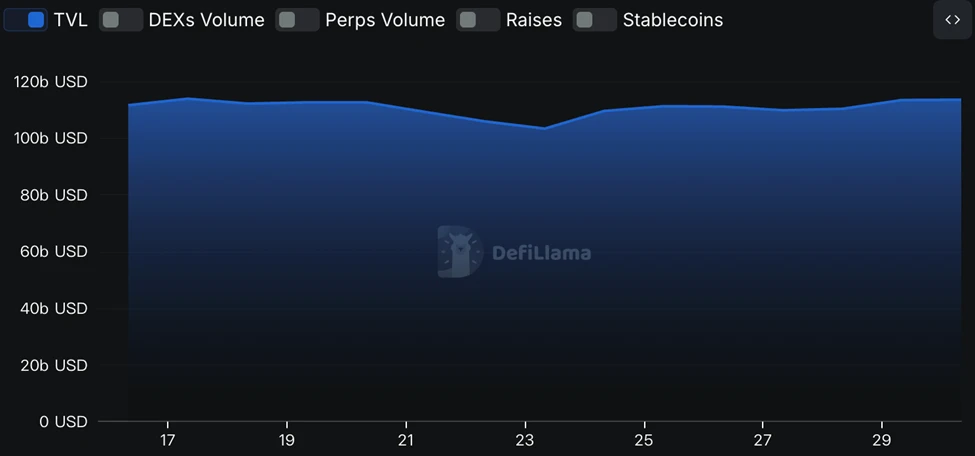Image resolution: width=975 pixels, height=456 pixels.
Task: Click the 21 date tick label
Action: point(406,440)
